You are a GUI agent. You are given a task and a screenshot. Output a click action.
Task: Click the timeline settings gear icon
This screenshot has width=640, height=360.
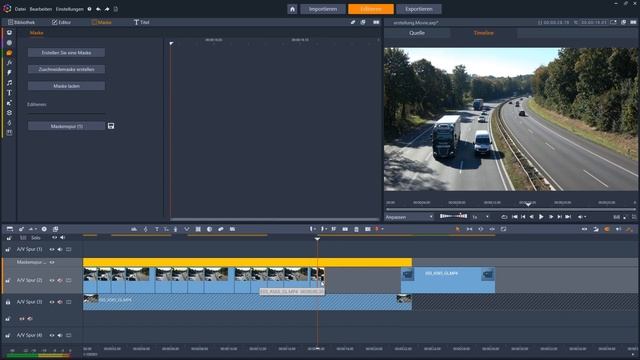click(x=44, y=229)
